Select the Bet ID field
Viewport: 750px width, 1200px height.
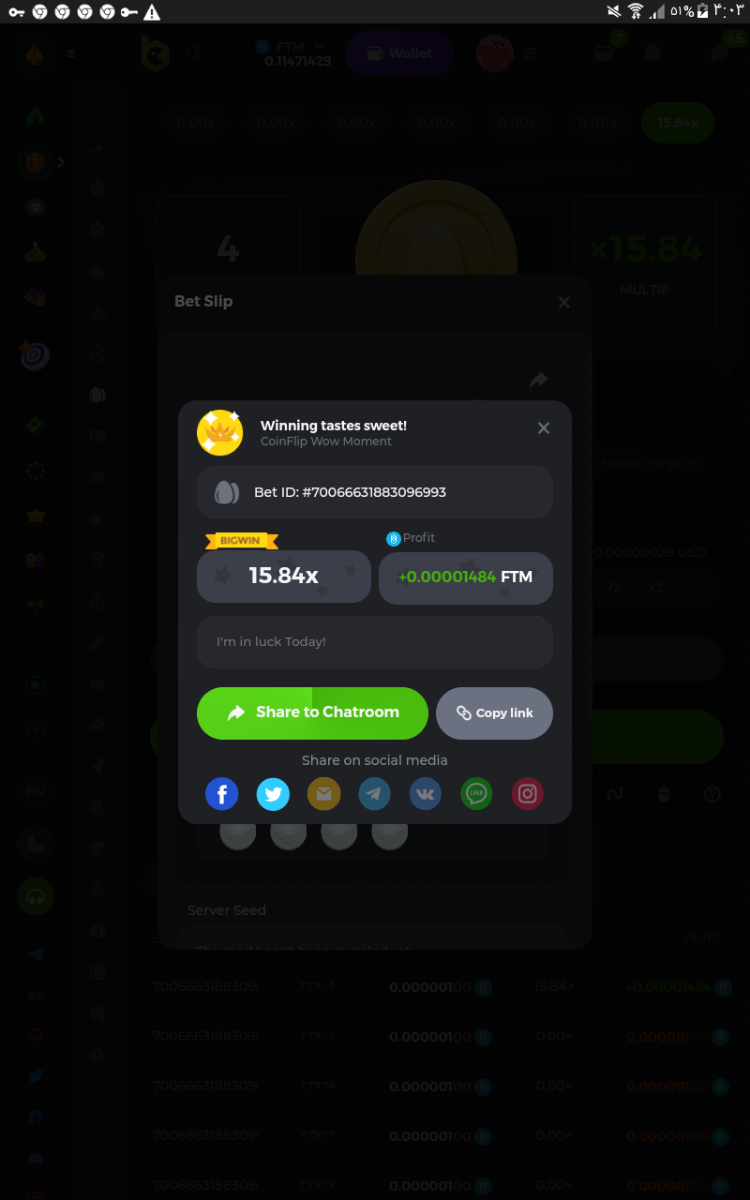(x=375, y=492)
